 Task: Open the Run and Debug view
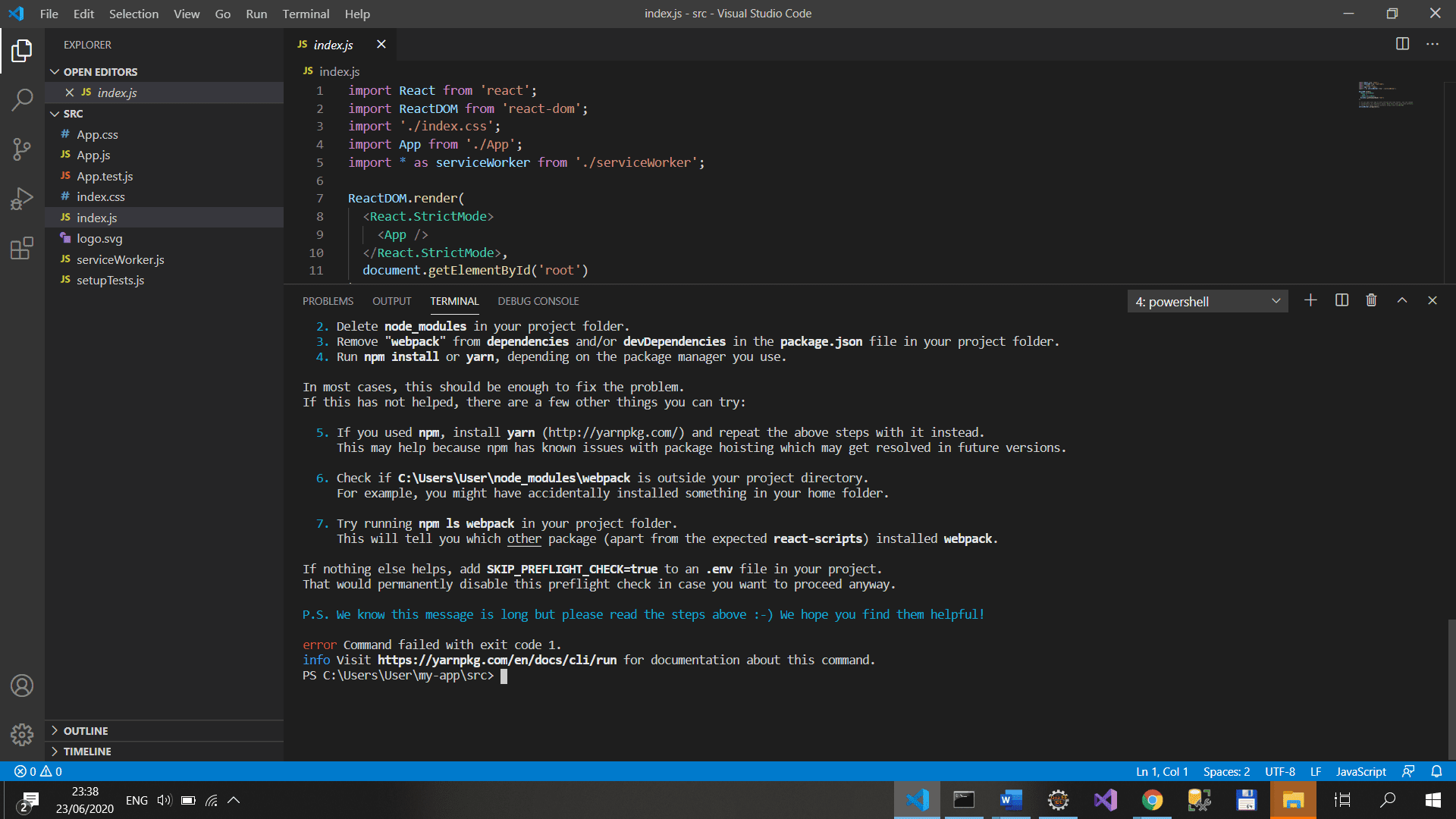click(22, 199)
